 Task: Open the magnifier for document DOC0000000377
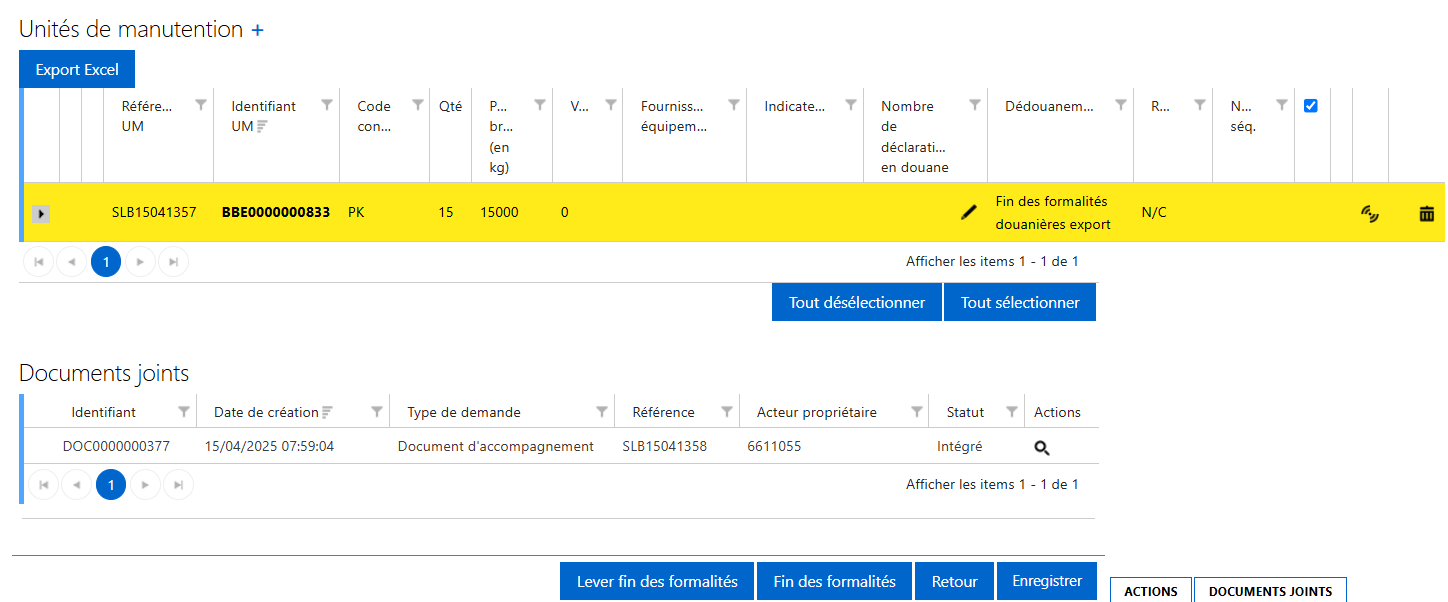[x=1041, y=447]
